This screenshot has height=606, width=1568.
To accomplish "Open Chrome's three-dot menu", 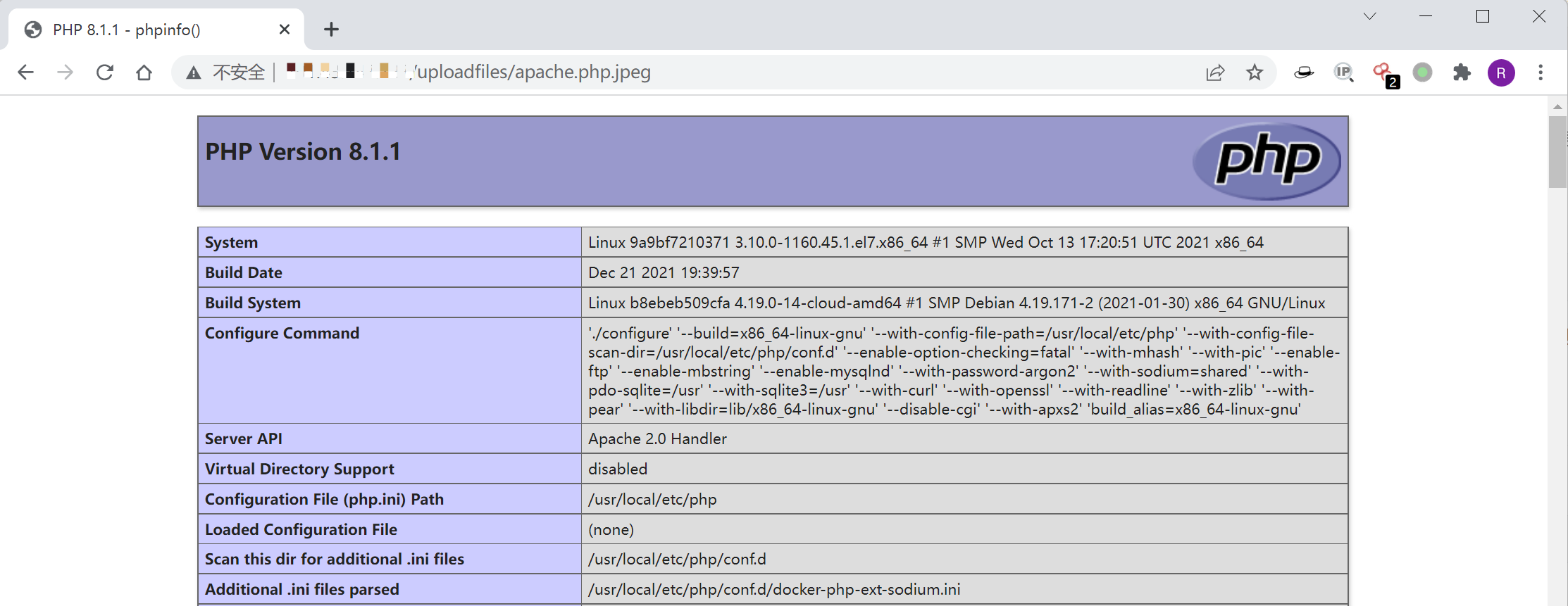I will click(x=1541, y=72).
